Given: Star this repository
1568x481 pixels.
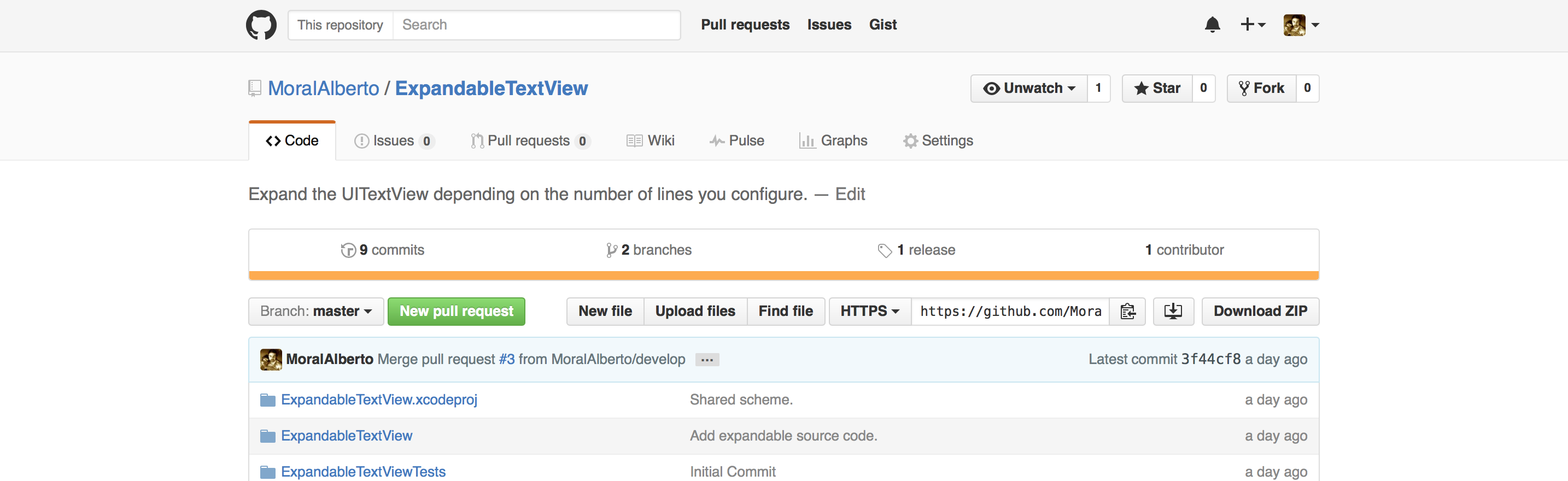Looking at the screenshot, I should pyautogui.click(x=1157, y=89).
